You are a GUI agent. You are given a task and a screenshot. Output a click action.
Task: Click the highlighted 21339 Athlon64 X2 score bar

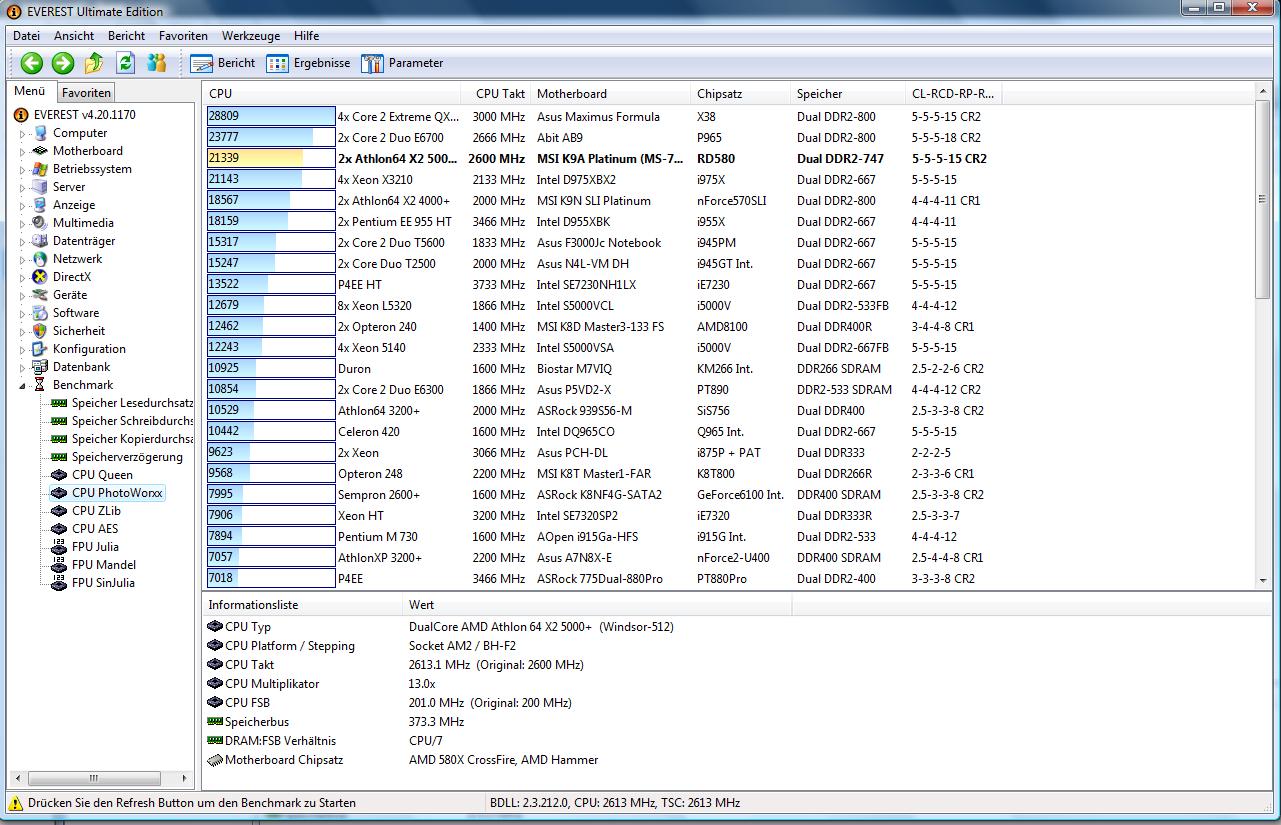tap(270, 159)
